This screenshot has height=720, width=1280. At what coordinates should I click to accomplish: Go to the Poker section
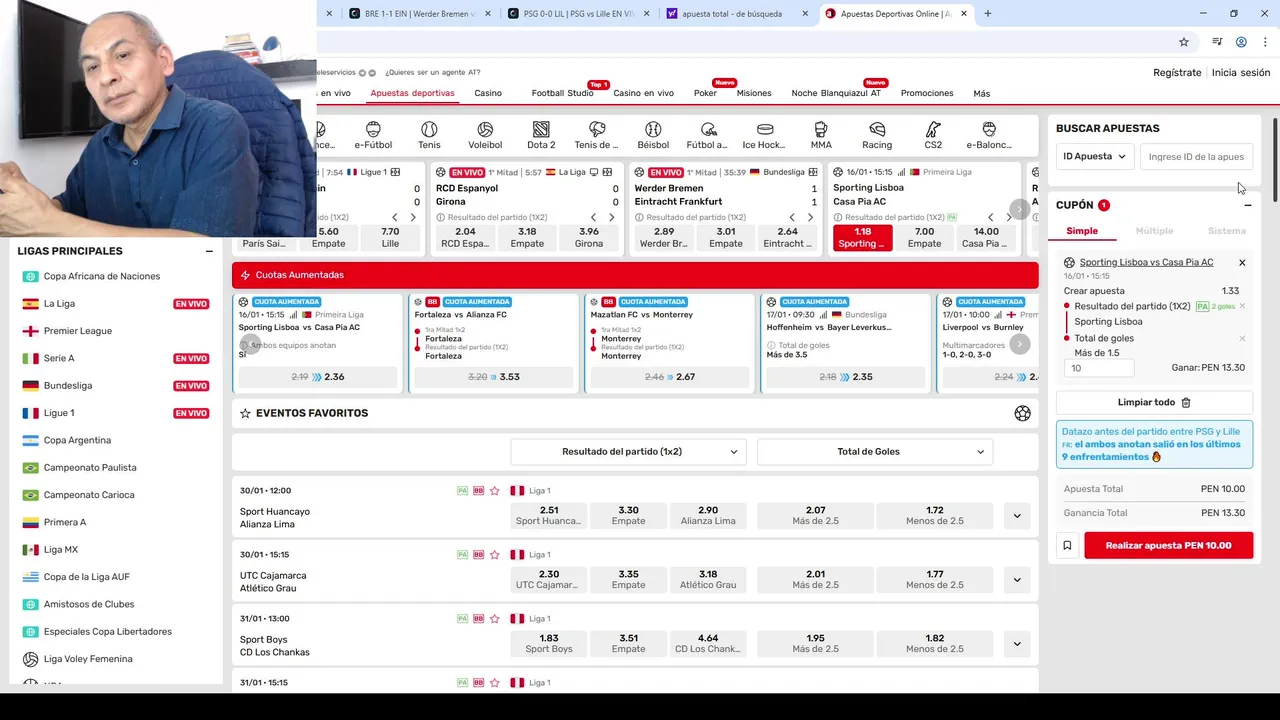click(705, 93)
